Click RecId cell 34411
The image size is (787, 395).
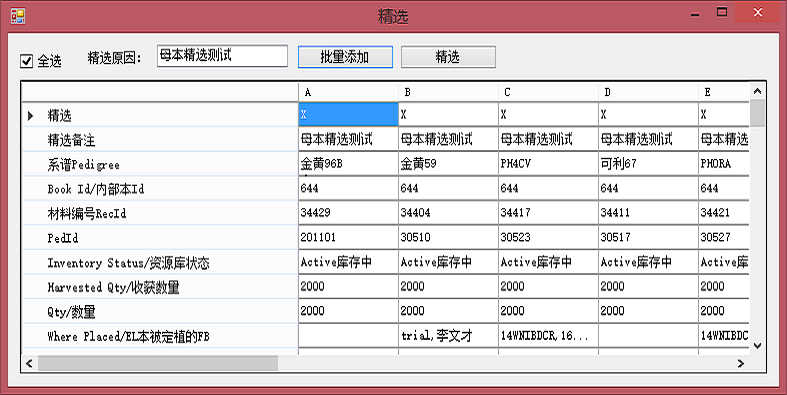coord(648,213)
